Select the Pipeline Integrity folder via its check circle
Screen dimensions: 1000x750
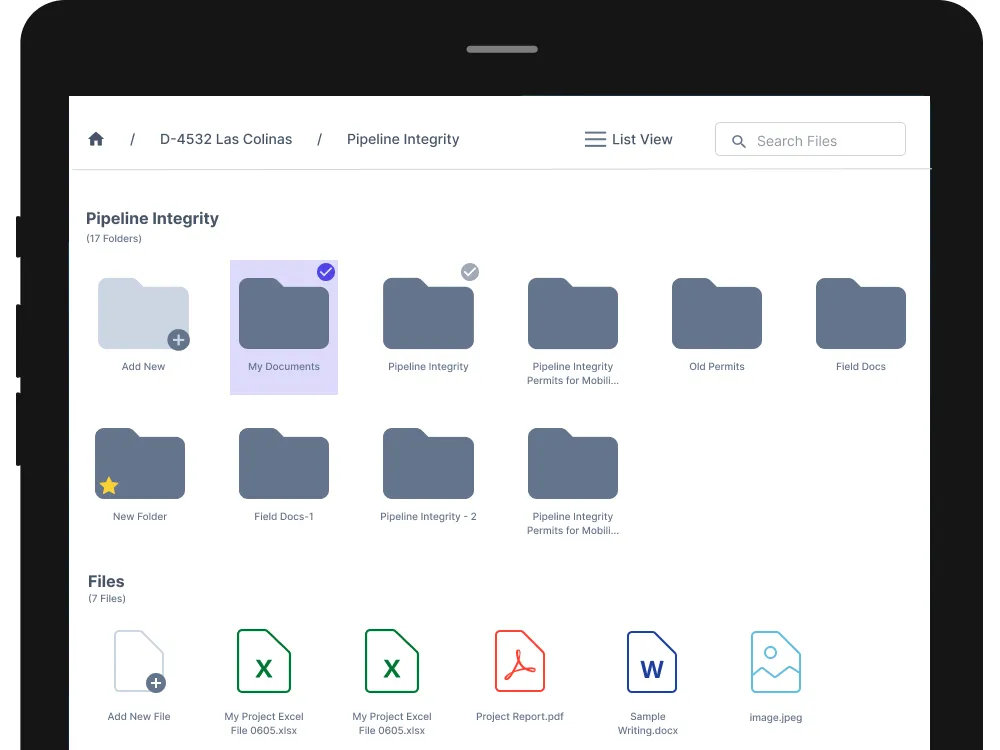tap(470, 271)
